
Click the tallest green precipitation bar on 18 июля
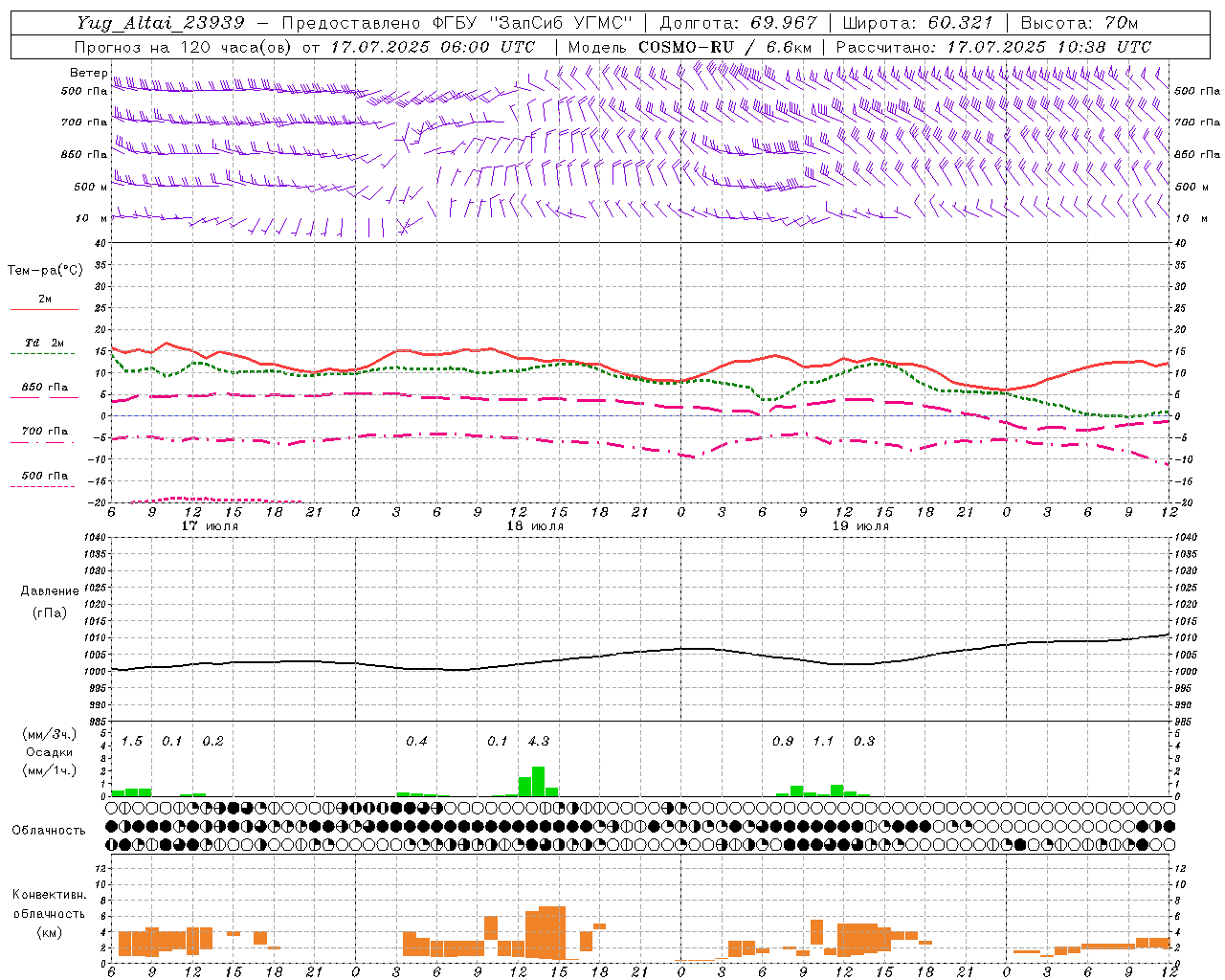(x=539, y=781)
